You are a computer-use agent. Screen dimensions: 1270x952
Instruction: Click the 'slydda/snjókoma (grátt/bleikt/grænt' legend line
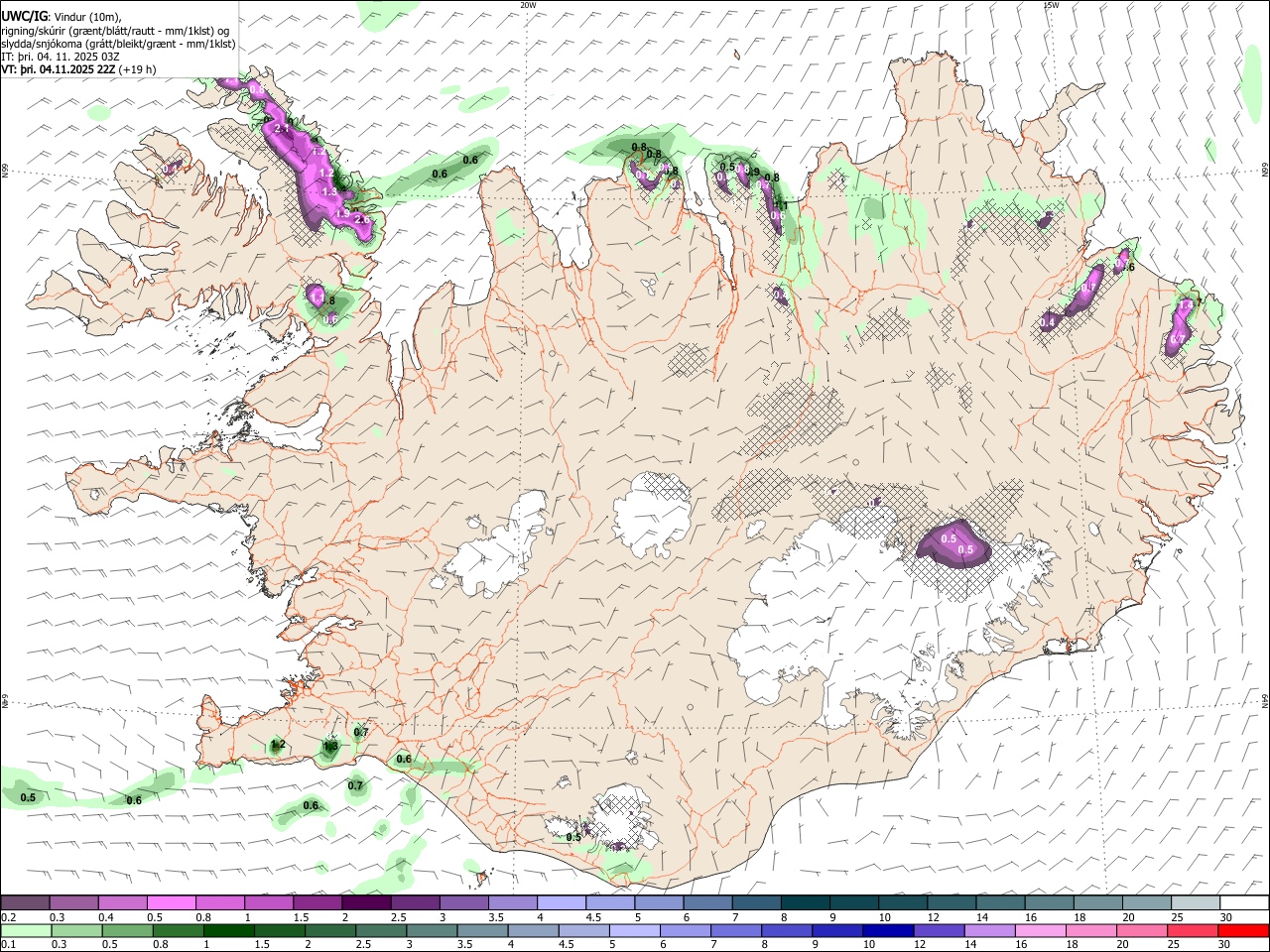[x=118, y=44]
